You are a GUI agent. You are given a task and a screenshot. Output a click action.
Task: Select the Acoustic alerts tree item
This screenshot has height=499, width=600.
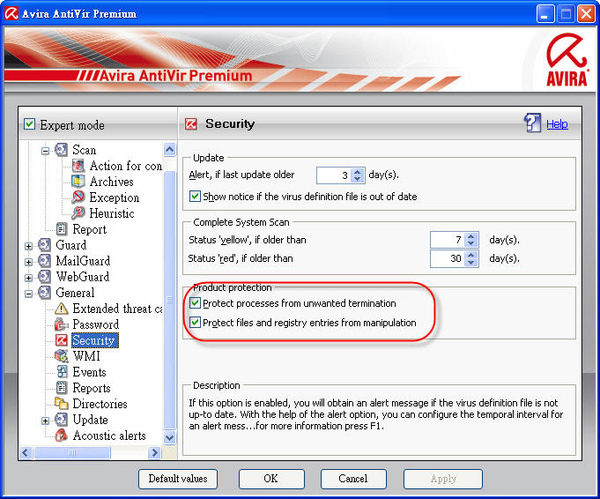[x=109, y=435]
